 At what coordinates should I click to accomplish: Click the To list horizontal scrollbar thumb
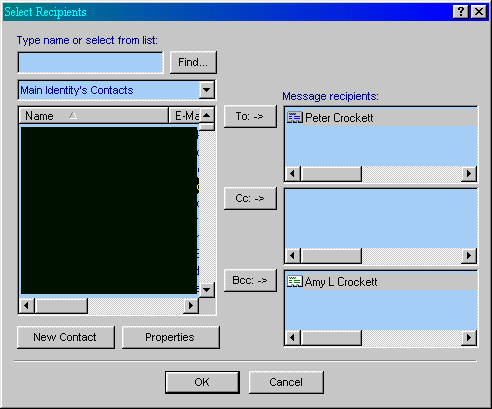coord(331,174)
